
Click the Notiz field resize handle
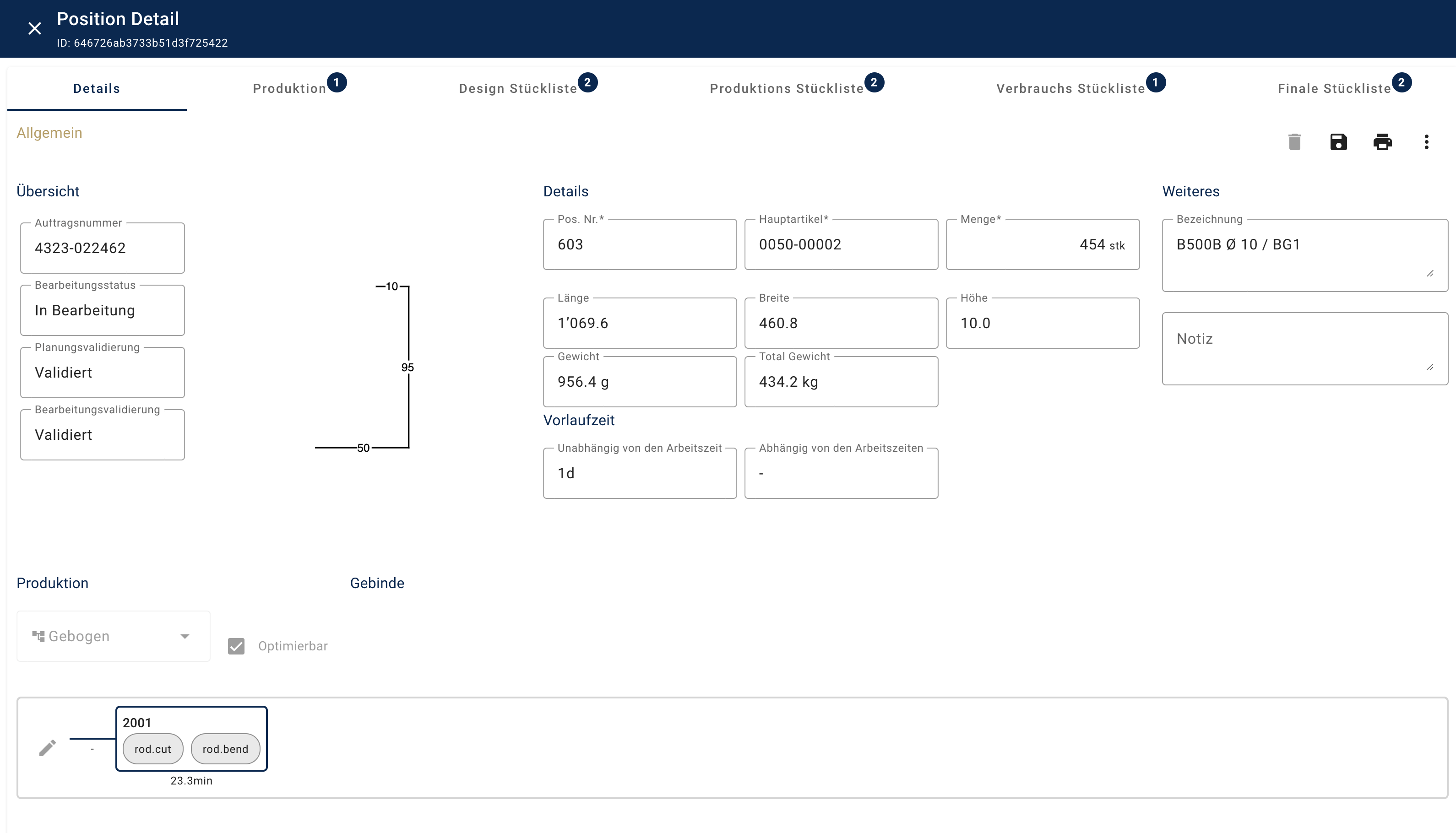tap(1430, 367)
